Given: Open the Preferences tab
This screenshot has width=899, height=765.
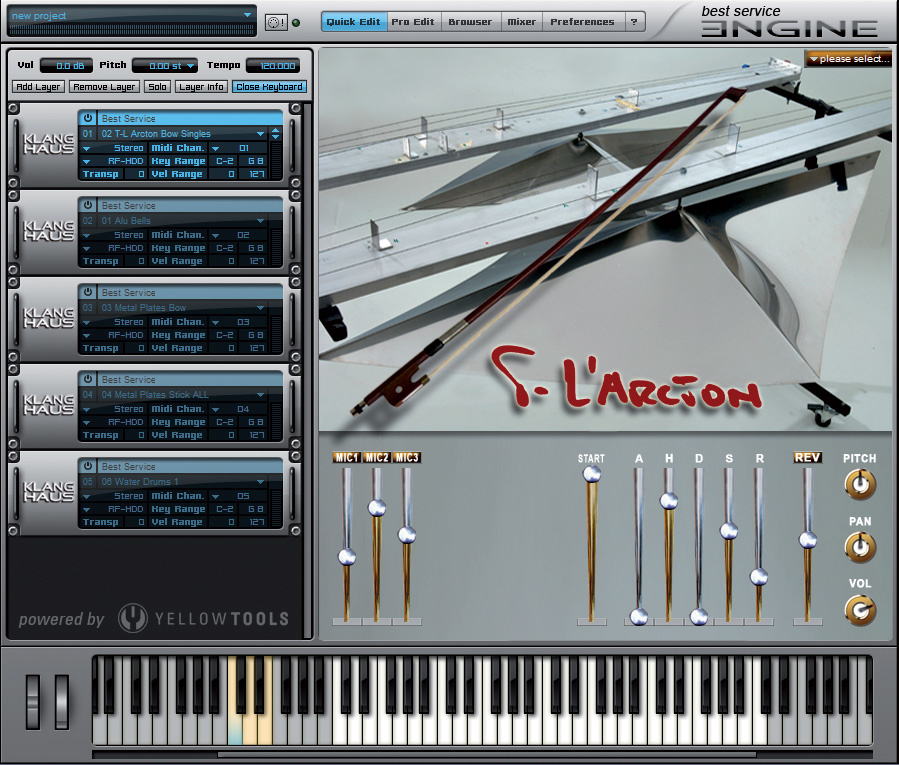Looking at the screenshot, I should tap(582, 22).
